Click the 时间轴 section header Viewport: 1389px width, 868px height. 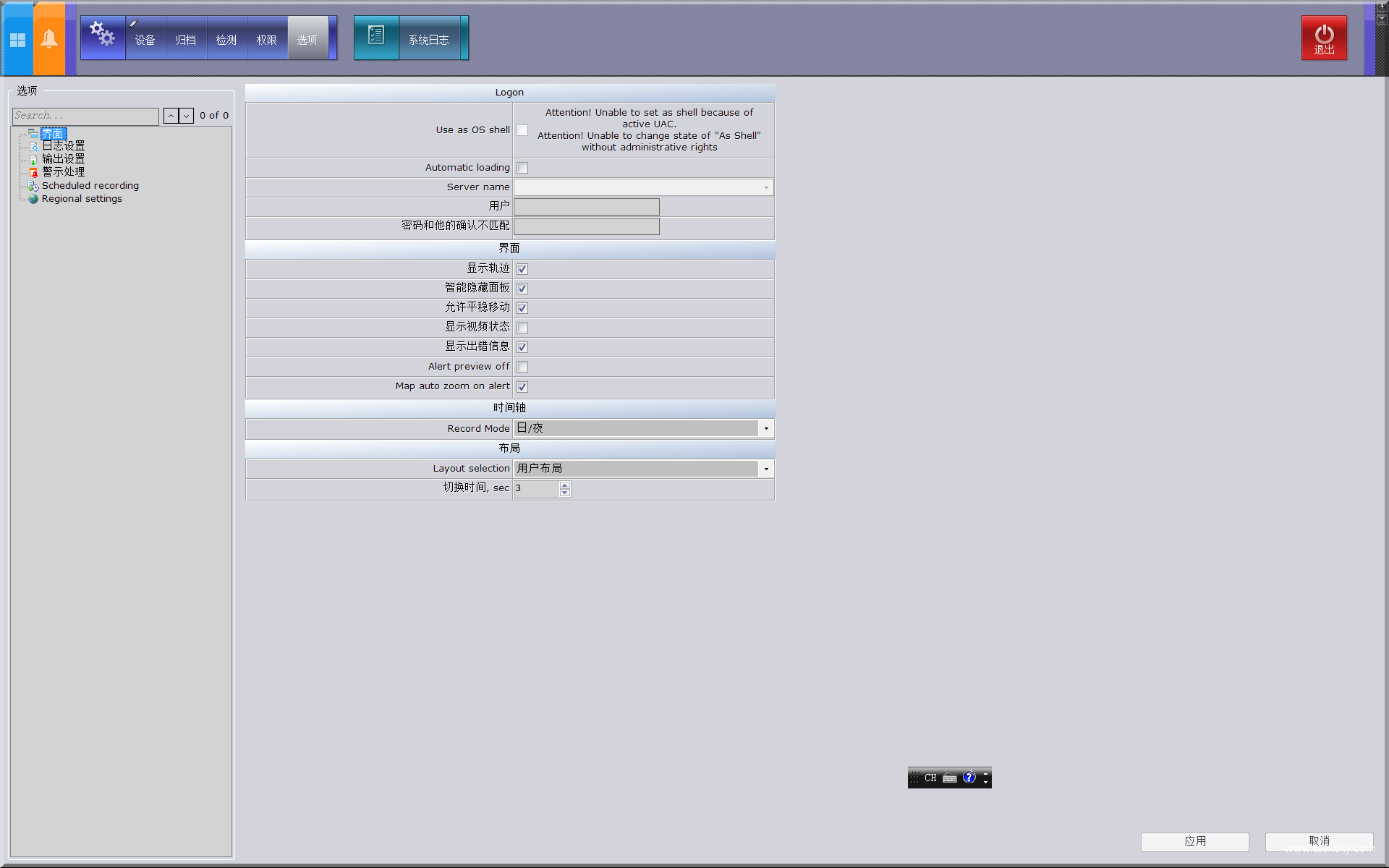point(510,408)
